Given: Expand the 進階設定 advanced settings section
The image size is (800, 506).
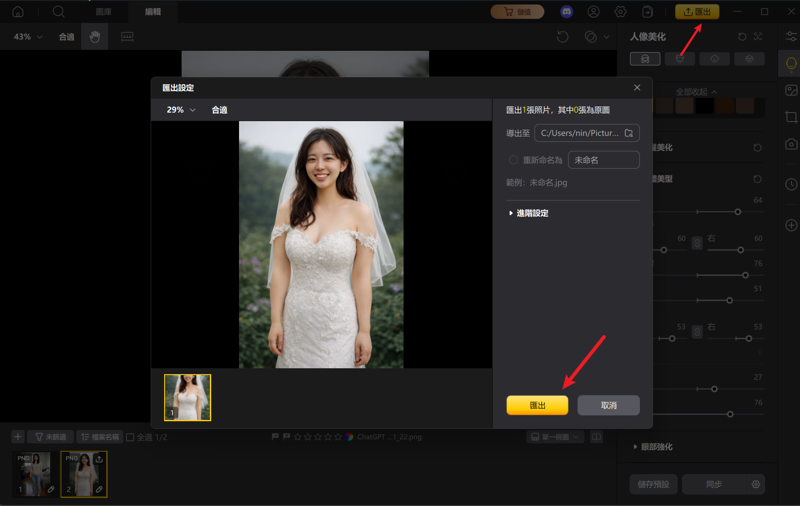Looking at the screenshot, I should click(528, 213).
